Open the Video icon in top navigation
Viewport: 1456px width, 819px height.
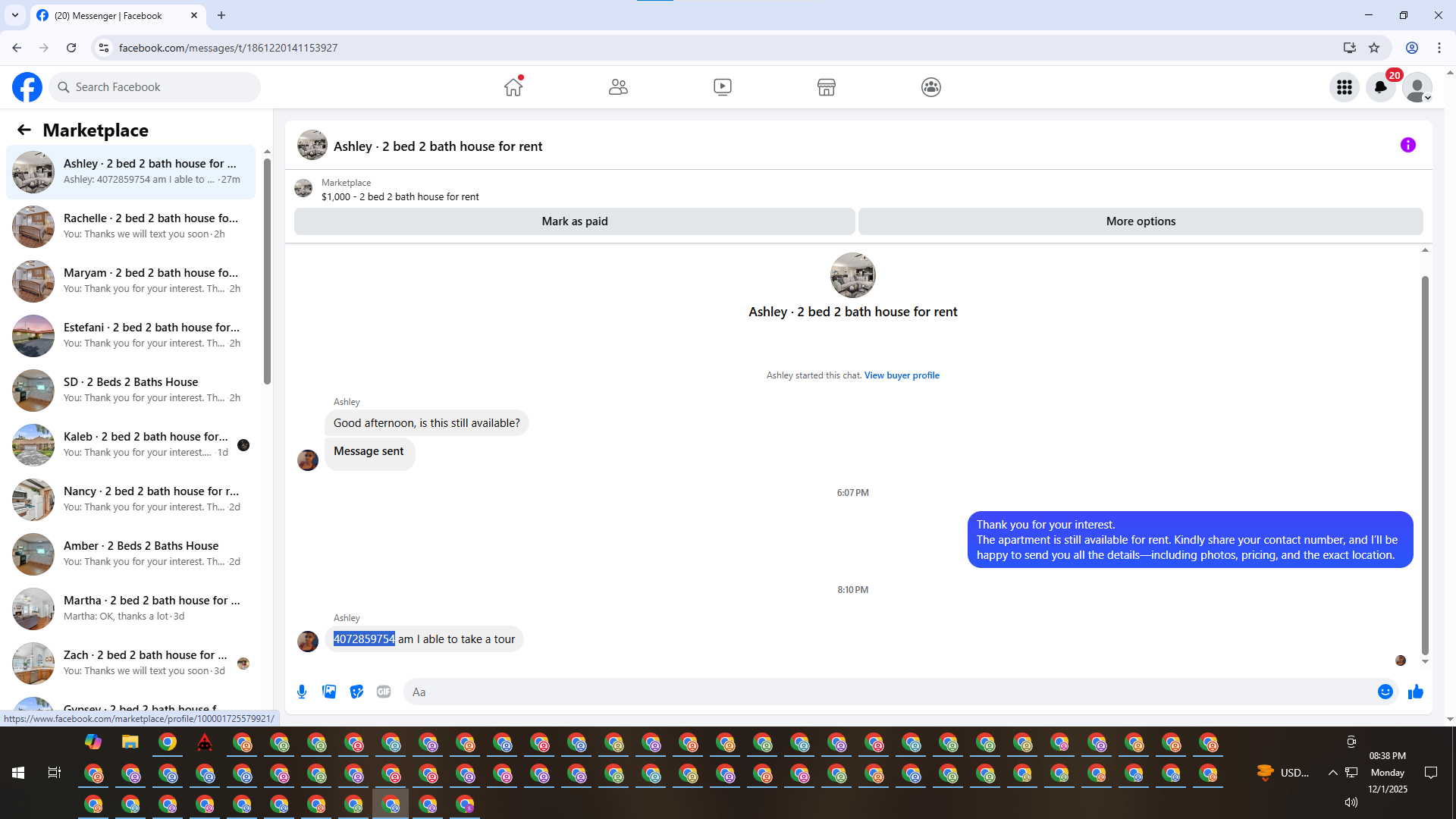pos(723,87)
